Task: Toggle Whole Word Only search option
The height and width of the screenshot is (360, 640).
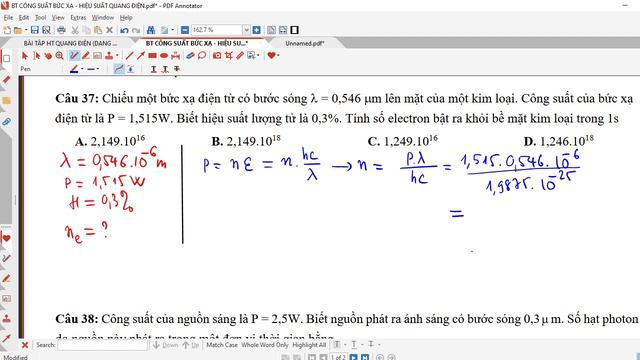Action: pyautogui.click(x=264, y=345)
